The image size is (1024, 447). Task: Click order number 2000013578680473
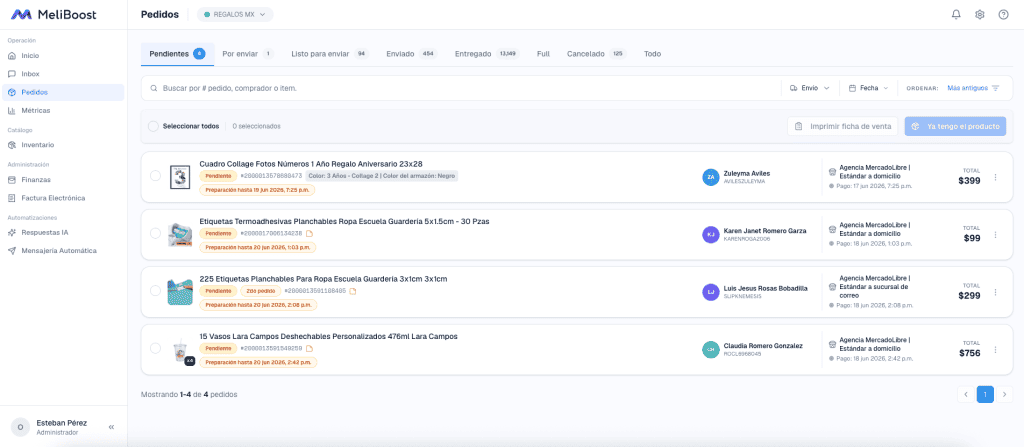272,176
